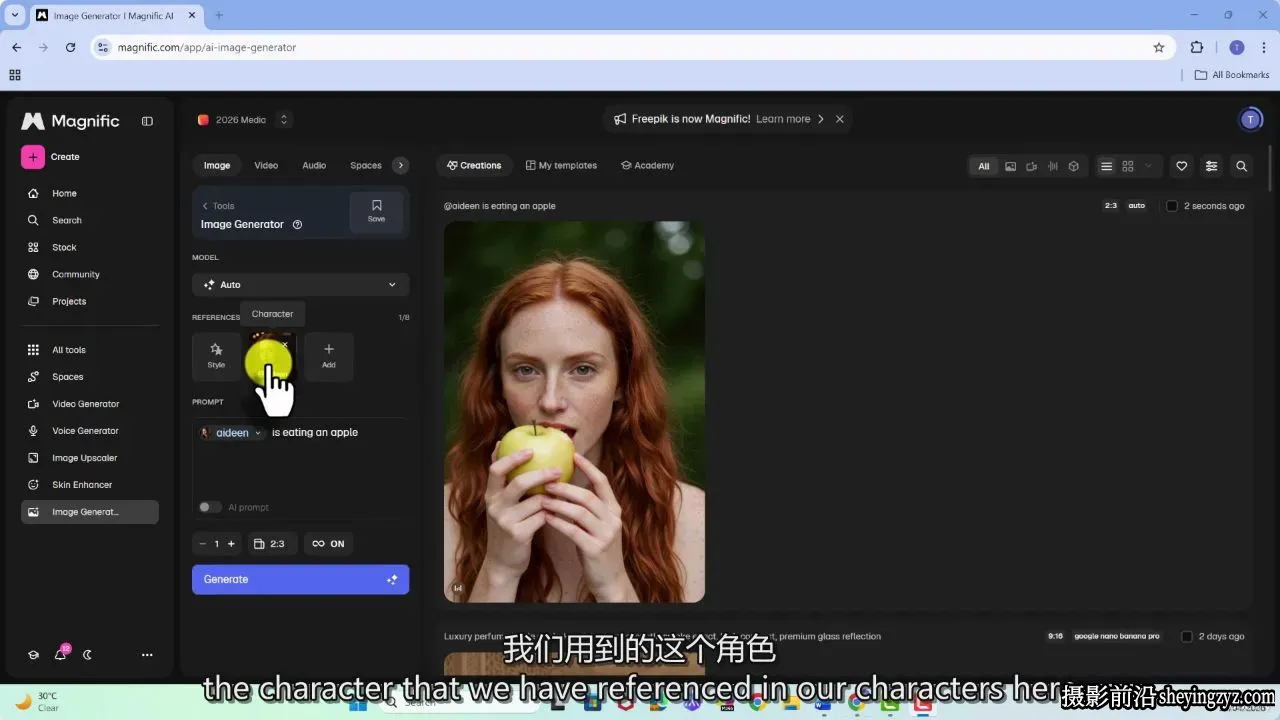The image size is (1280, 720).
Task: Switch to the Video tab
Action: point(266,166)
